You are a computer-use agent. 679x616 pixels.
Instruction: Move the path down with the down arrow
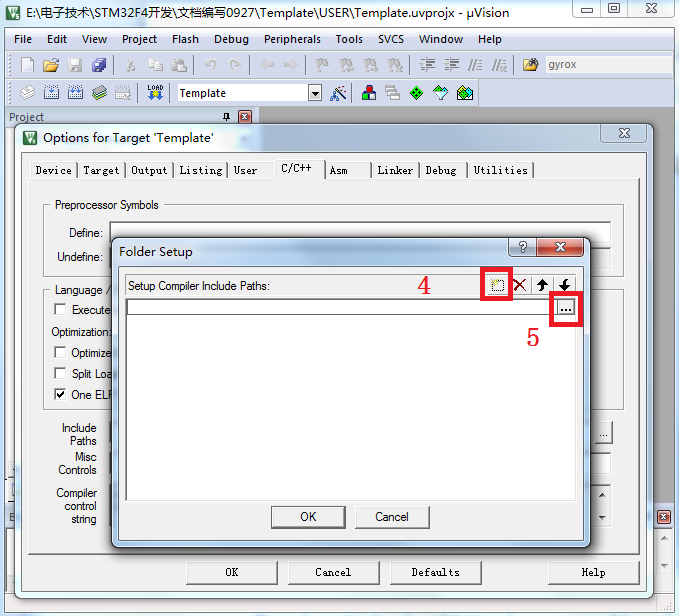[565, 285]
